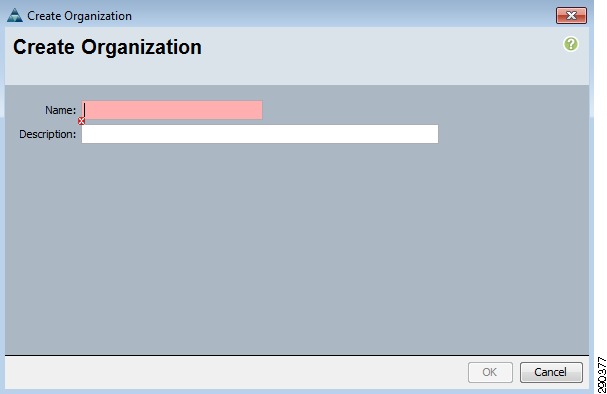The width and height of the screenshot is (607, 394).
Task: Click the red validation error icon
Action: pos(81,121)
